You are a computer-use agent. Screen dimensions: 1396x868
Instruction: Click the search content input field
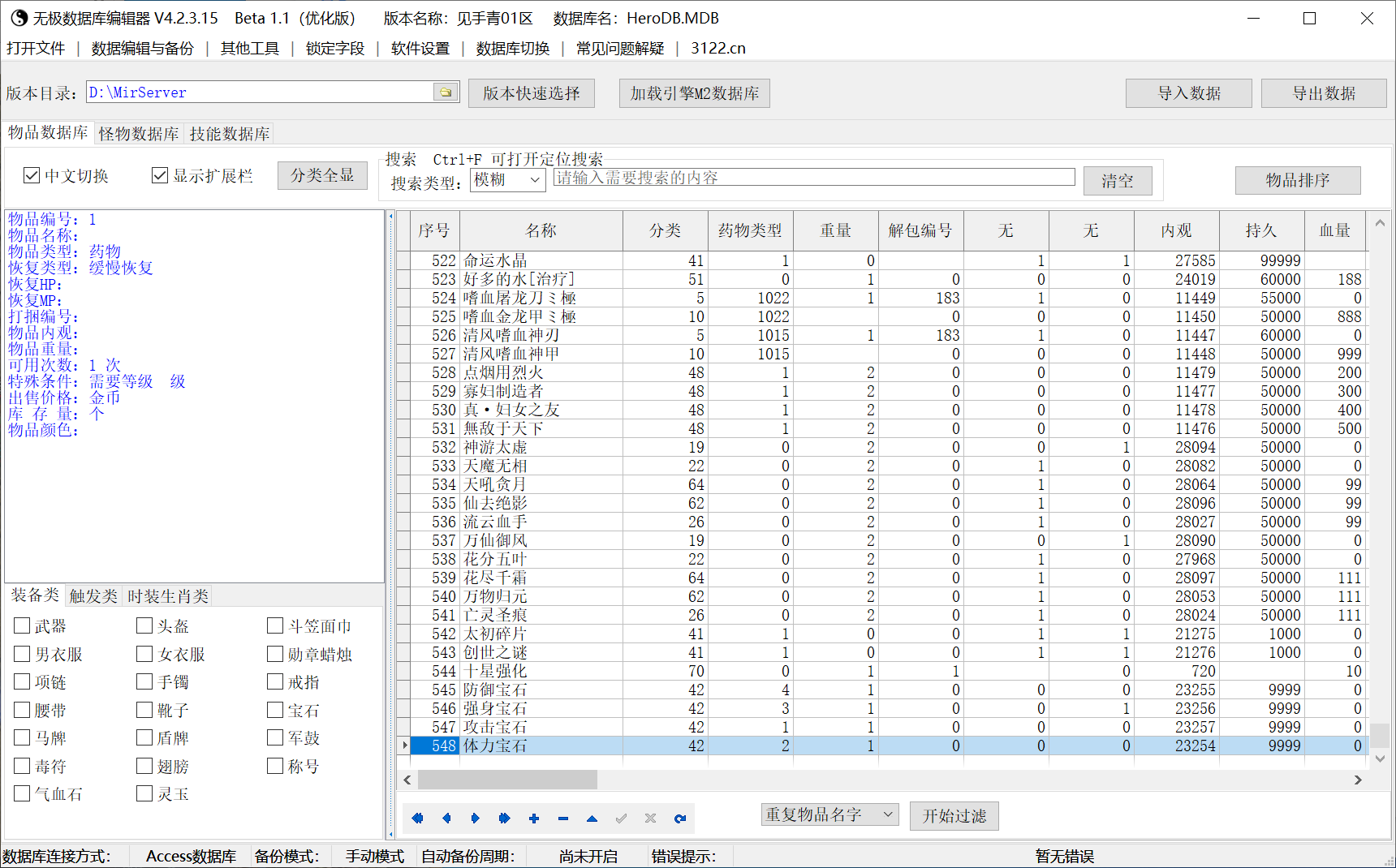tap(814, 178)
